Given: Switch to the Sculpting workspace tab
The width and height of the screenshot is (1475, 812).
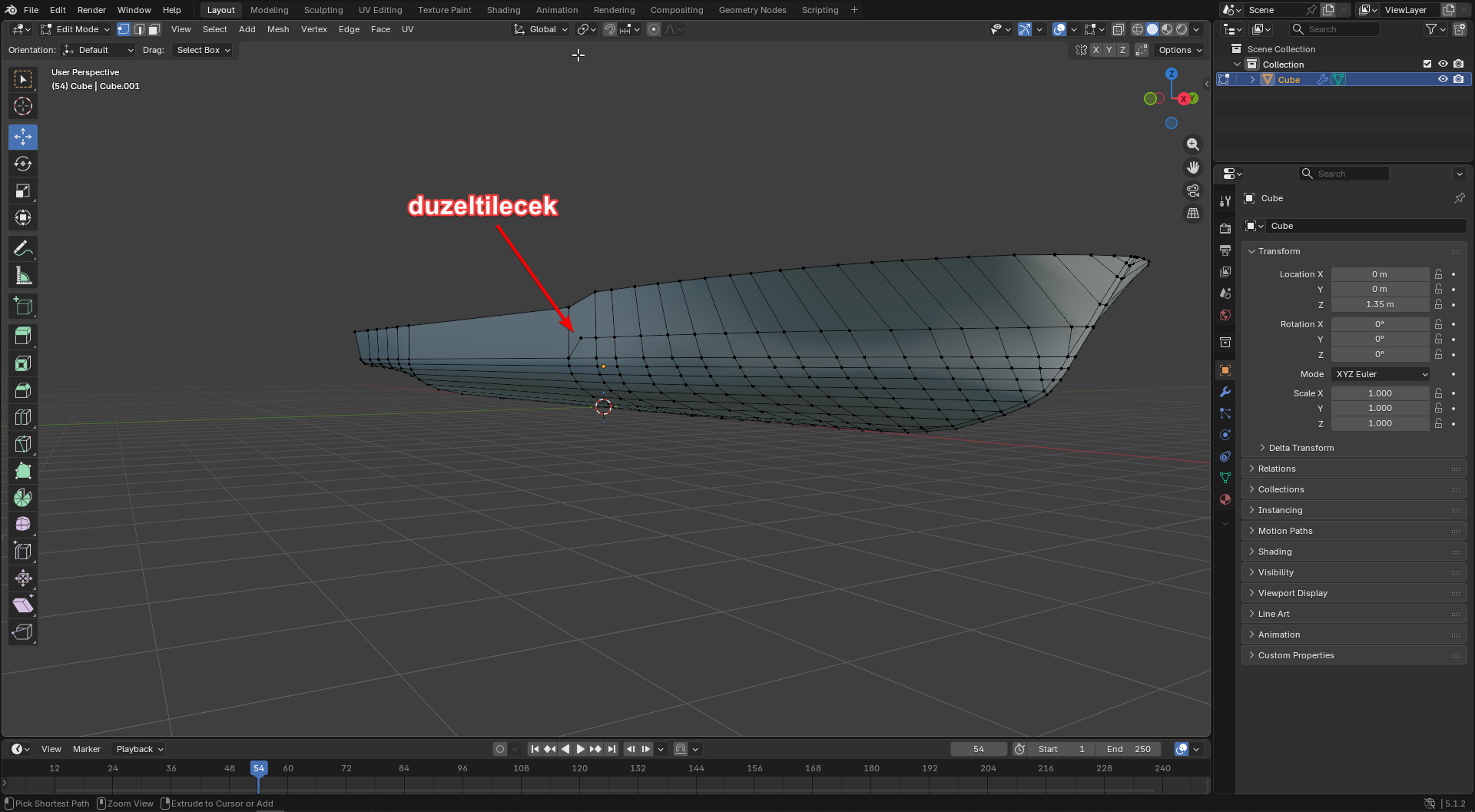Looking at the screenshot, I should tap(323, 10).
